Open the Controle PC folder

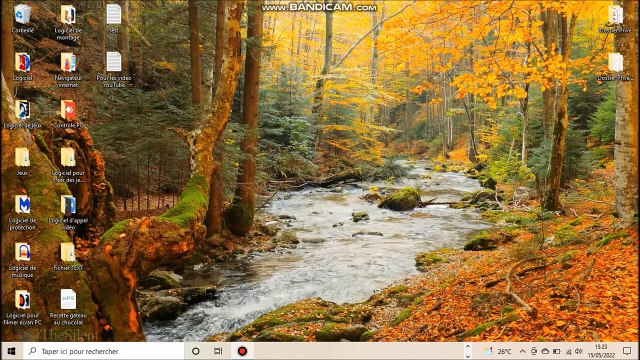tap(68, 114)
